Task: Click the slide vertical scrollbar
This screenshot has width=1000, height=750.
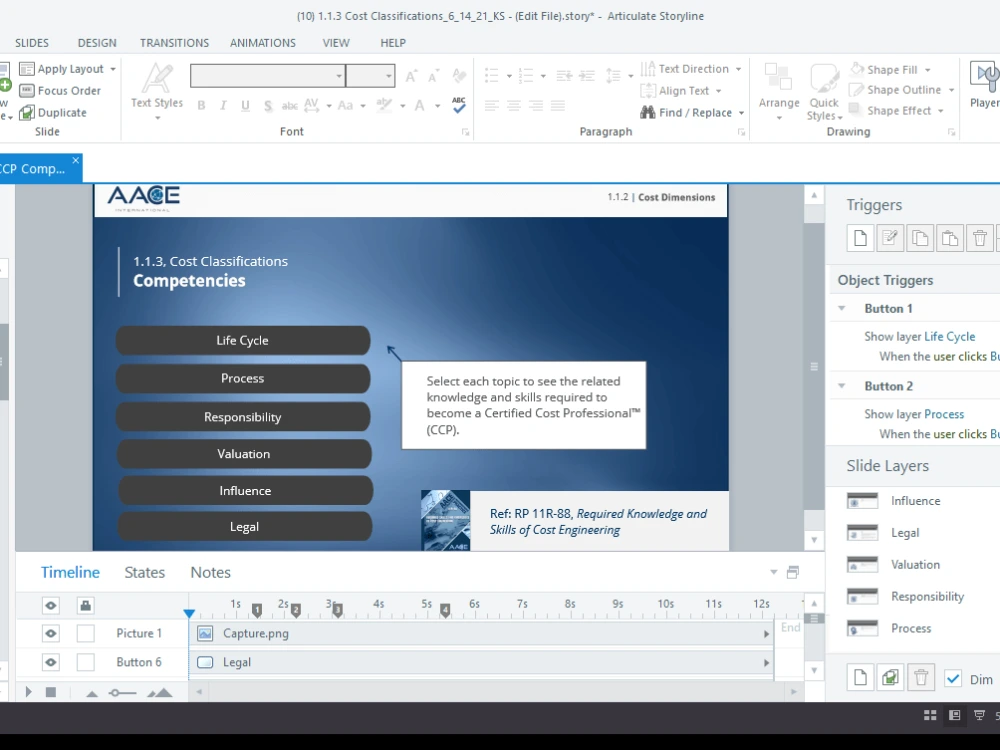Action: point(814,367)
